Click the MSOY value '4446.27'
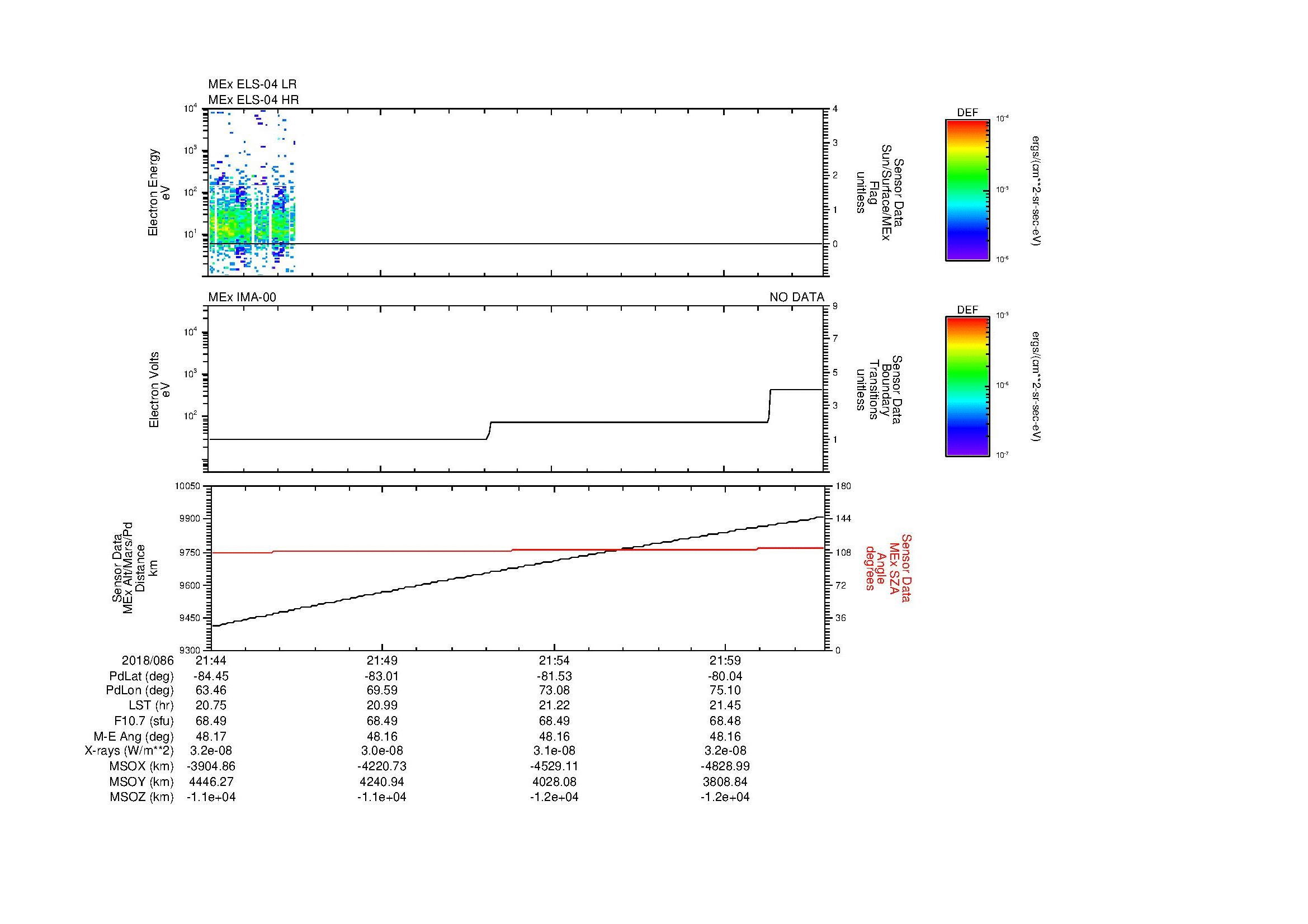Image resolution: width=1308 pixels, height=924 pixels. (x=211, y=782)
